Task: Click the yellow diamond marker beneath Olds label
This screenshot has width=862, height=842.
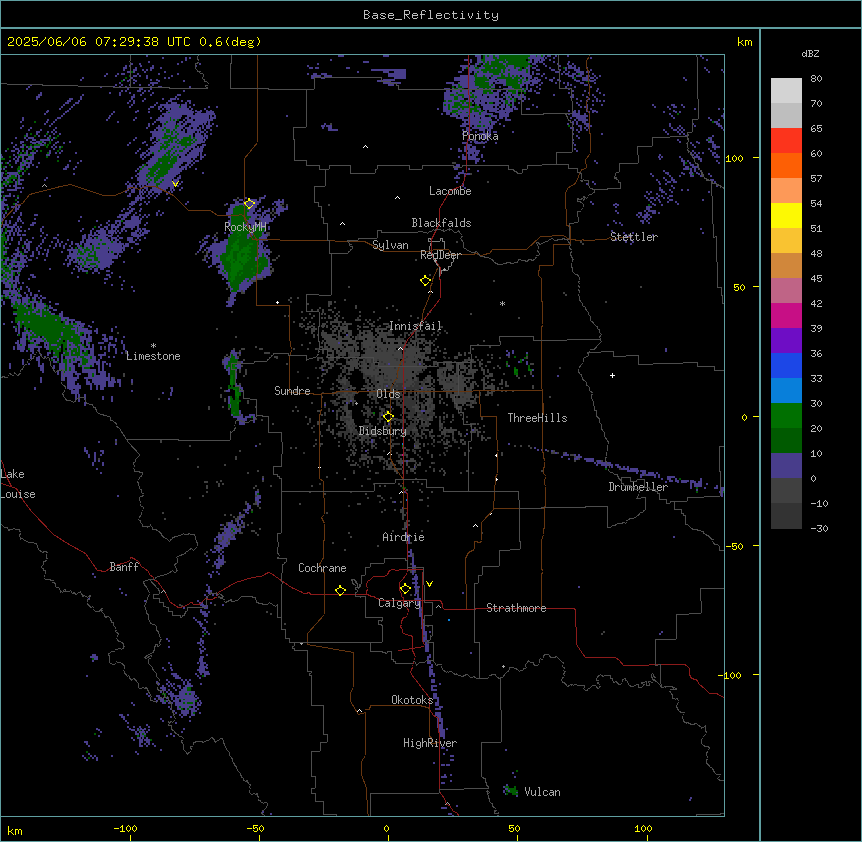Action: (388, 417)
